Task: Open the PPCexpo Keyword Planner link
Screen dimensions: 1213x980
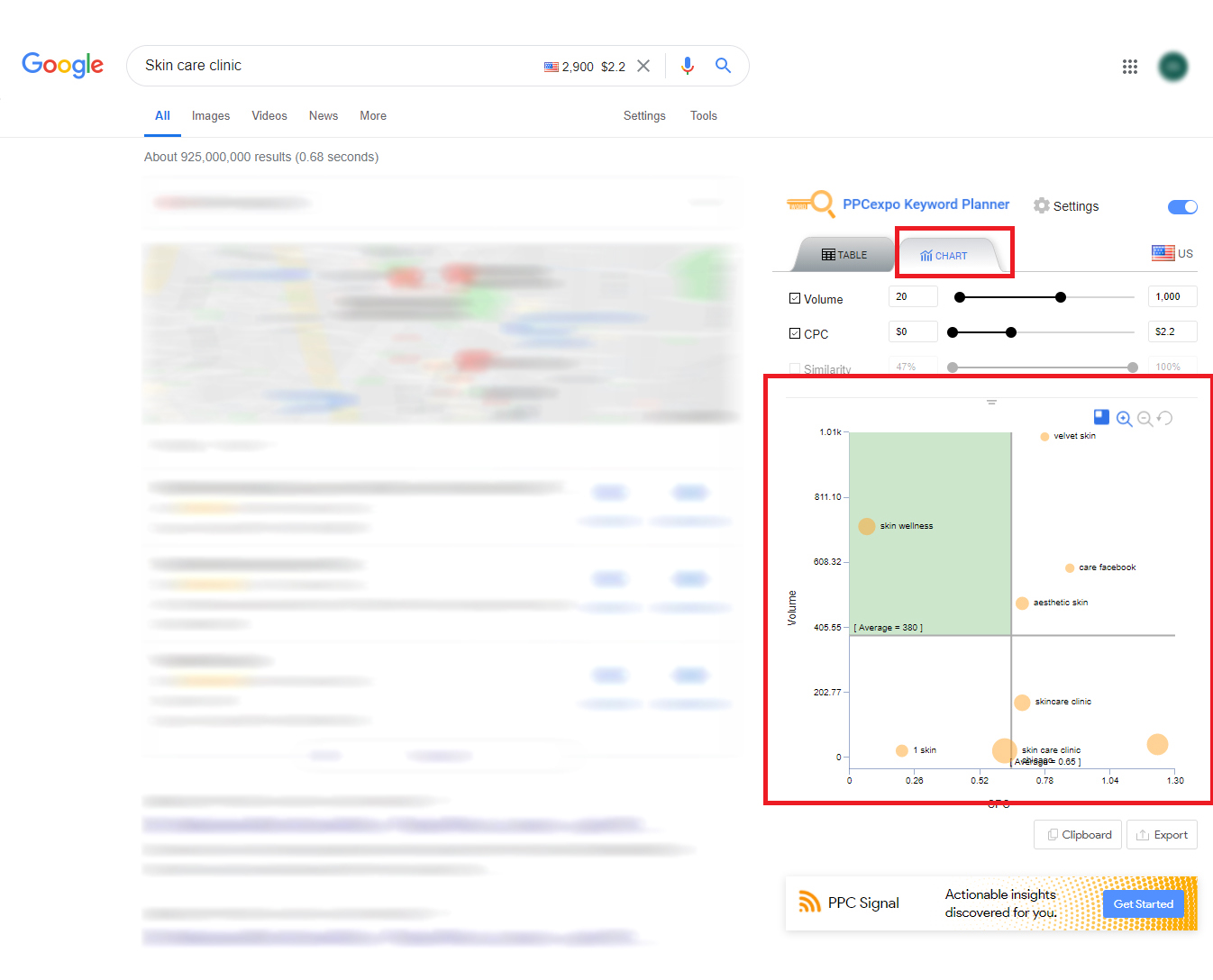Action: [x=926, y=204]
